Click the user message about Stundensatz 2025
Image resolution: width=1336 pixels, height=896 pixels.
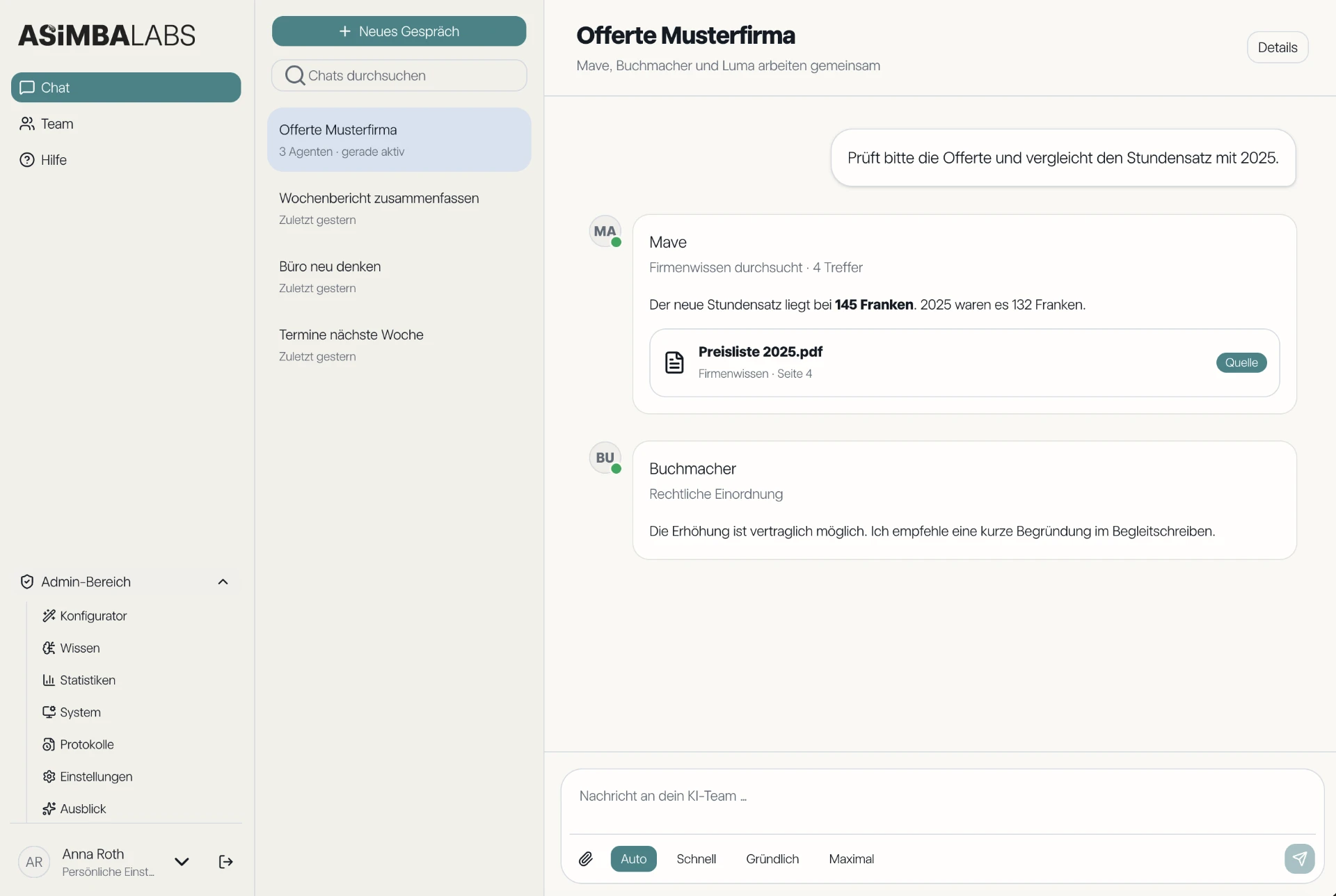[x=1063, y=158]
